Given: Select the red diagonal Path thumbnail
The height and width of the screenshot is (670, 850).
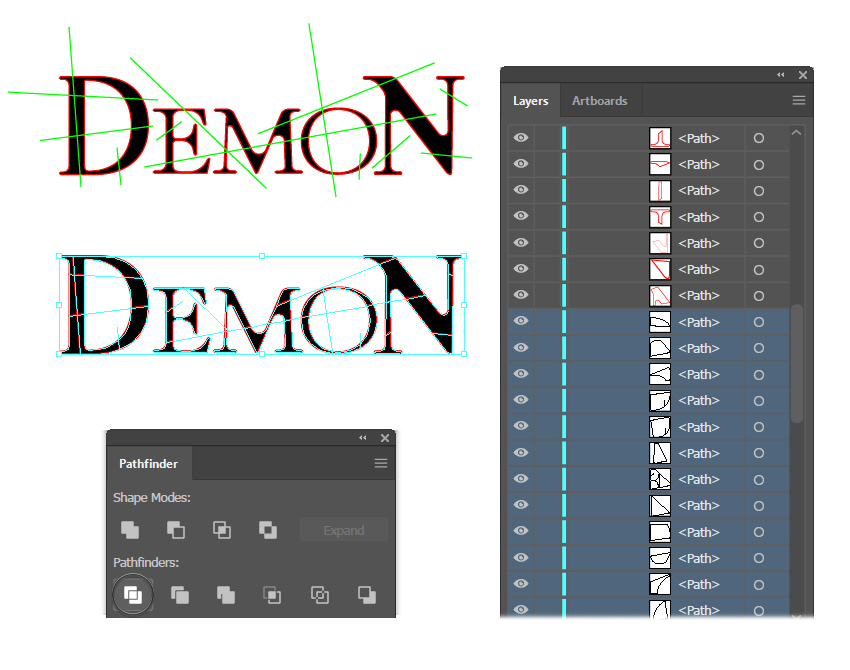Looking at the screenshot, I should 660,269.
